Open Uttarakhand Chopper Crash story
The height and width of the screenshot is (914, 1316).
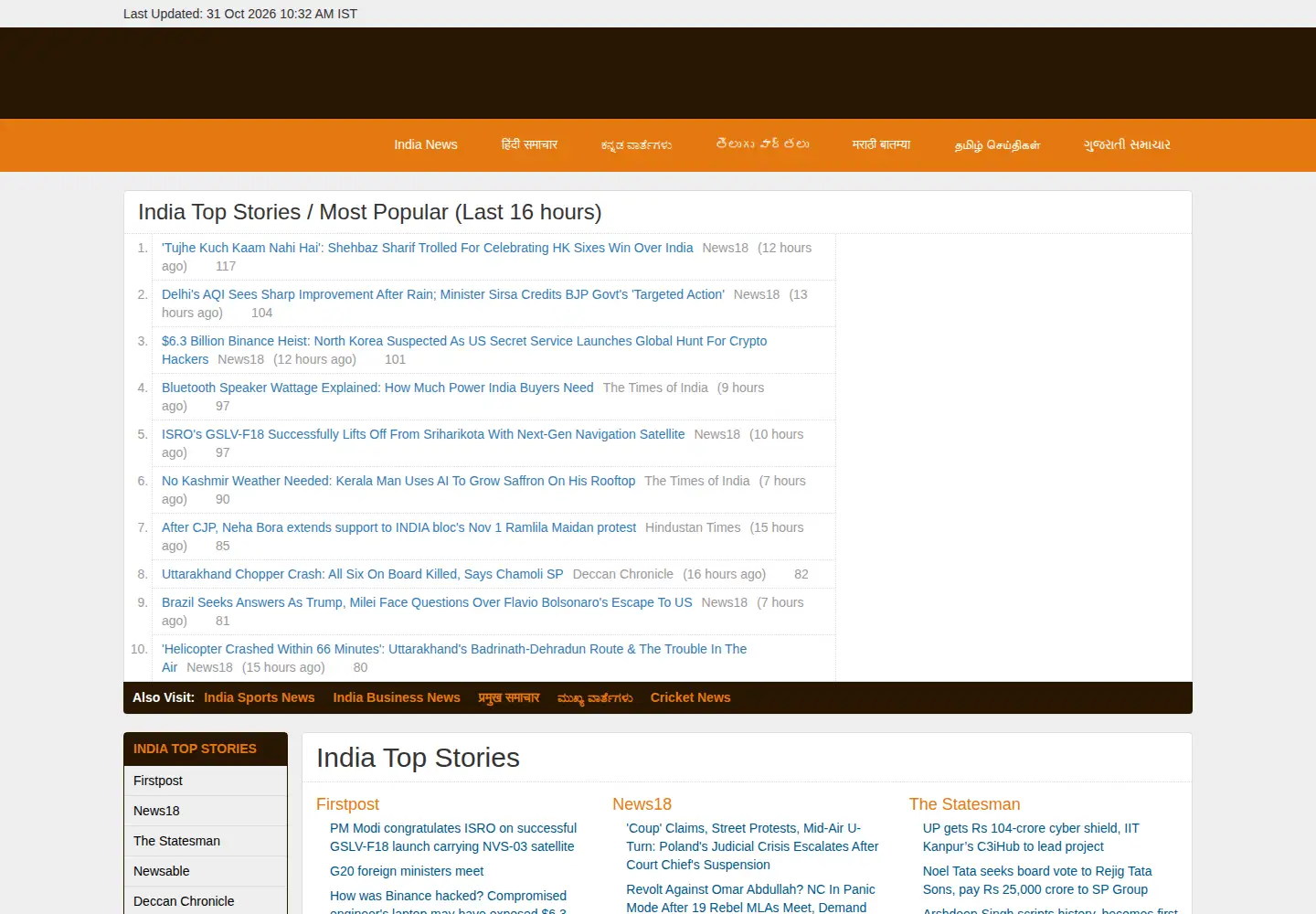(362, 574)
